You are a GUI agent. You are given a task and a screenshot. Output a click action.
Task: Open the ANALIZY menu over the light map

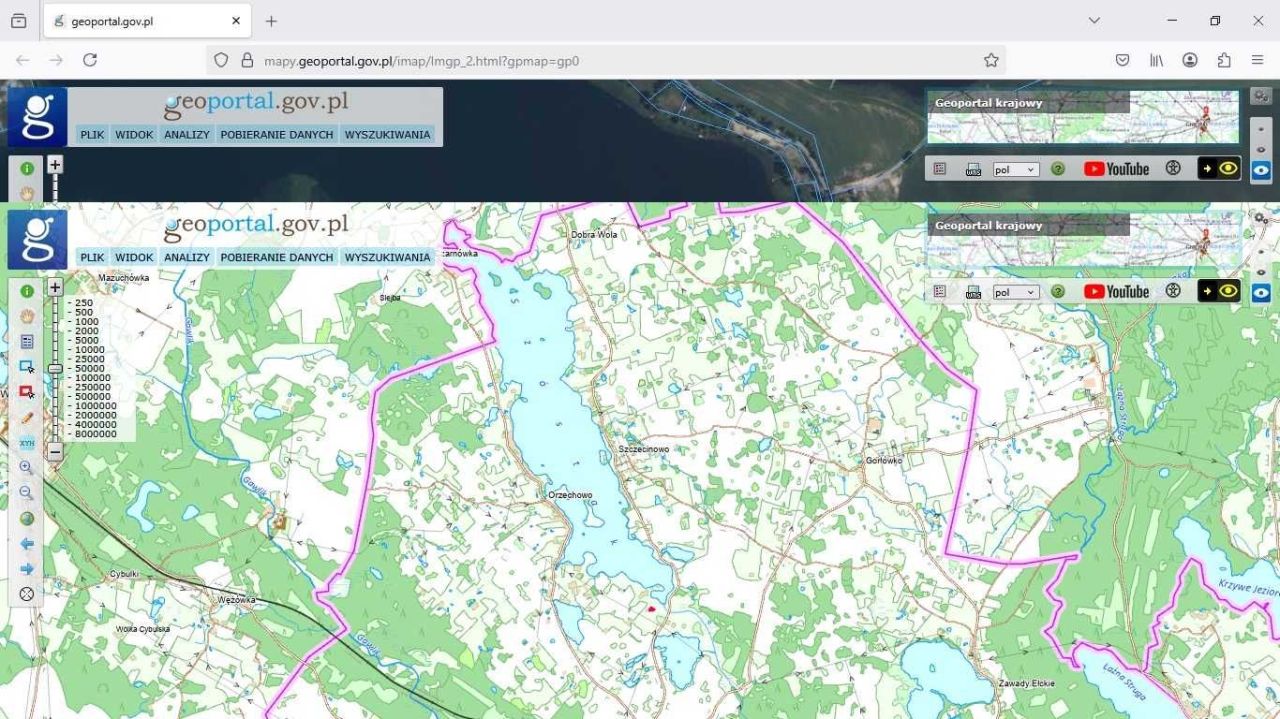tap(187, 257)
